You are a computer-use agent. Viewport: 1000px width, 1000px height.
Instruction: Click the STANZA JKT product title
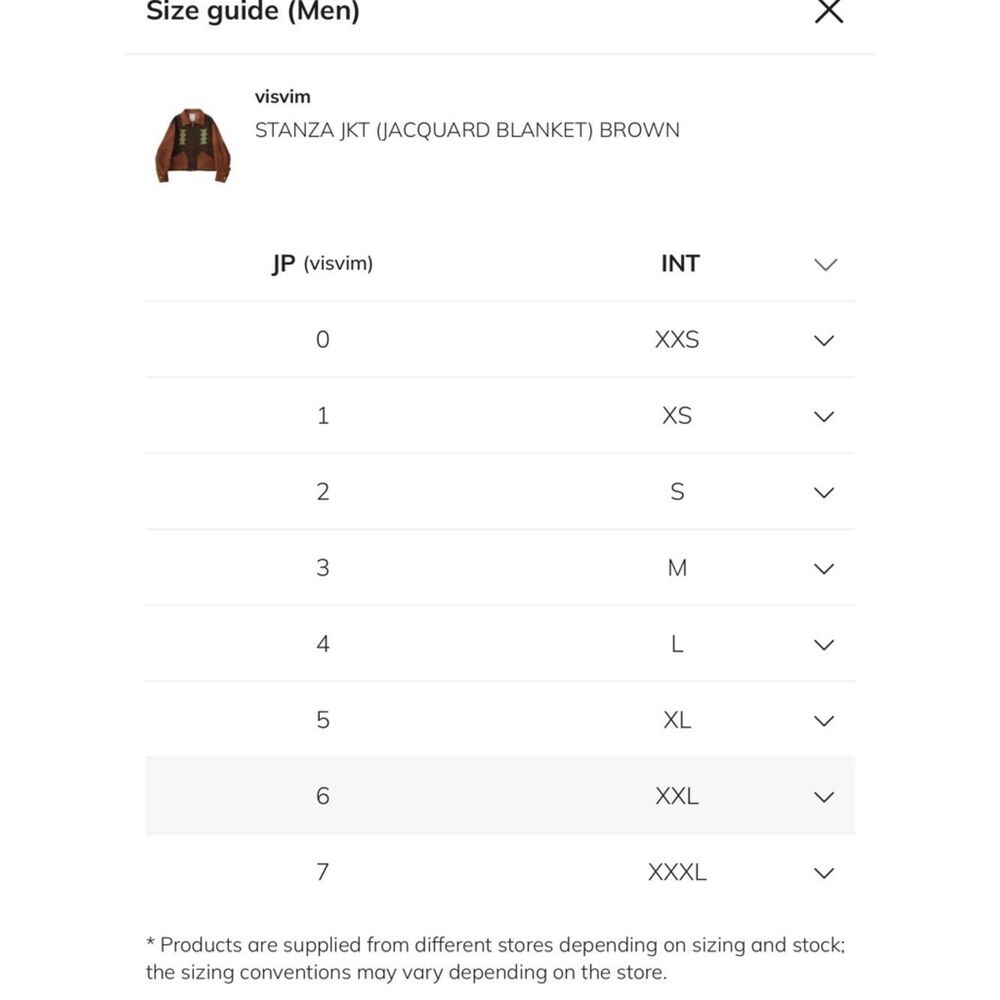[x=467, y=130]
